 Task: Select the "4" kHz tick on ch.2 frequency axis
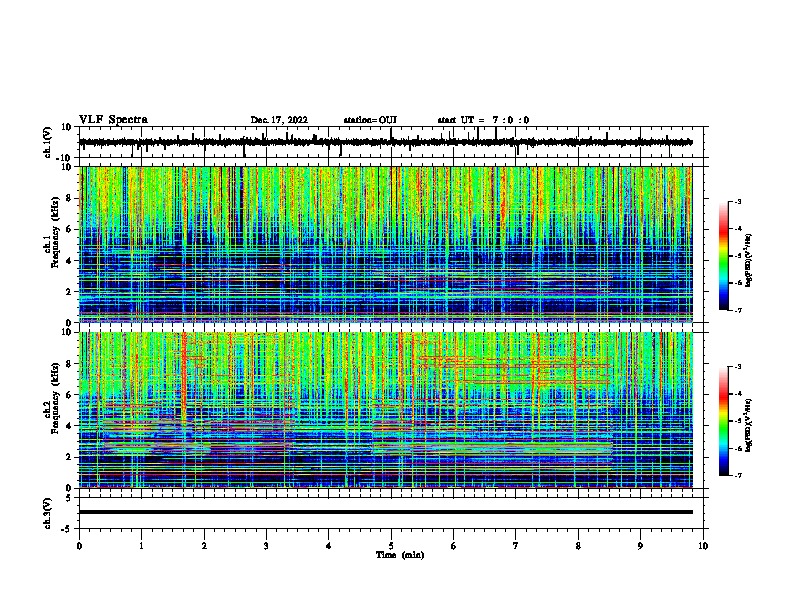click(x=69, y=426)
